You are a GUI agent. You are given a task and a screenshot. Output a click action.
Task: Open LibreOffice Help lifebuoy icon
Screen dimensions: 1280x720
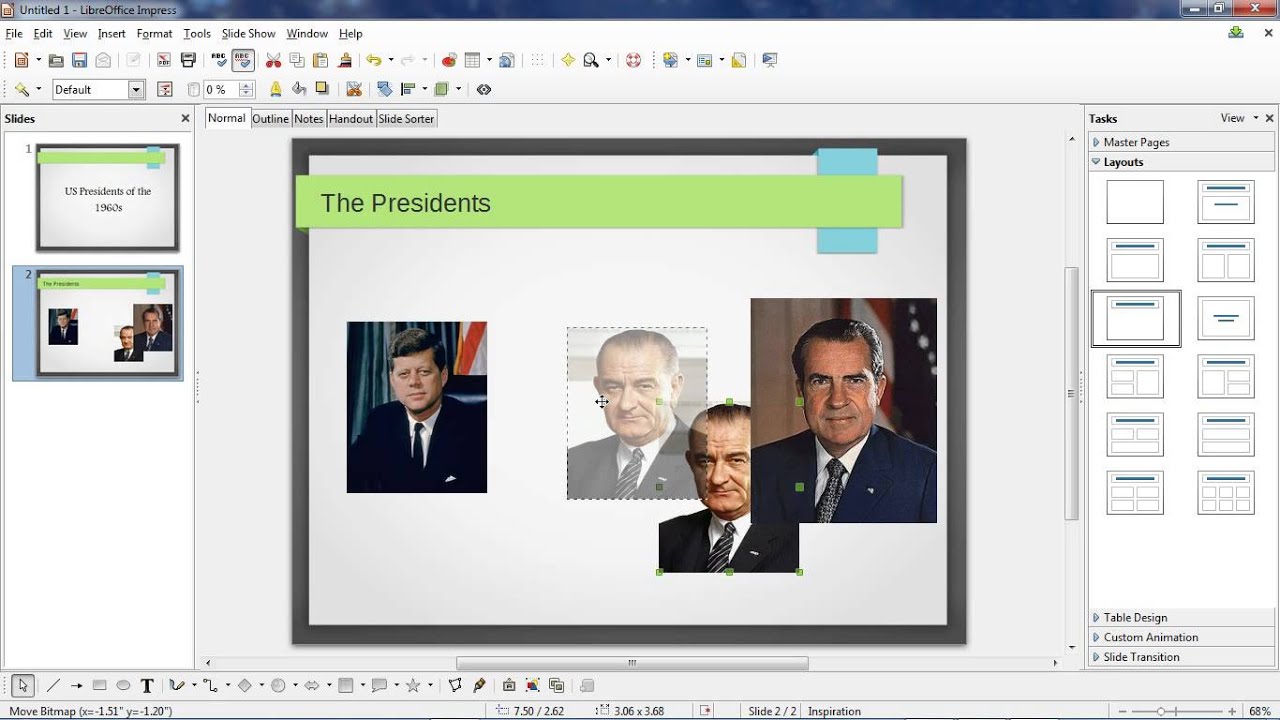[x=633, y=60]
